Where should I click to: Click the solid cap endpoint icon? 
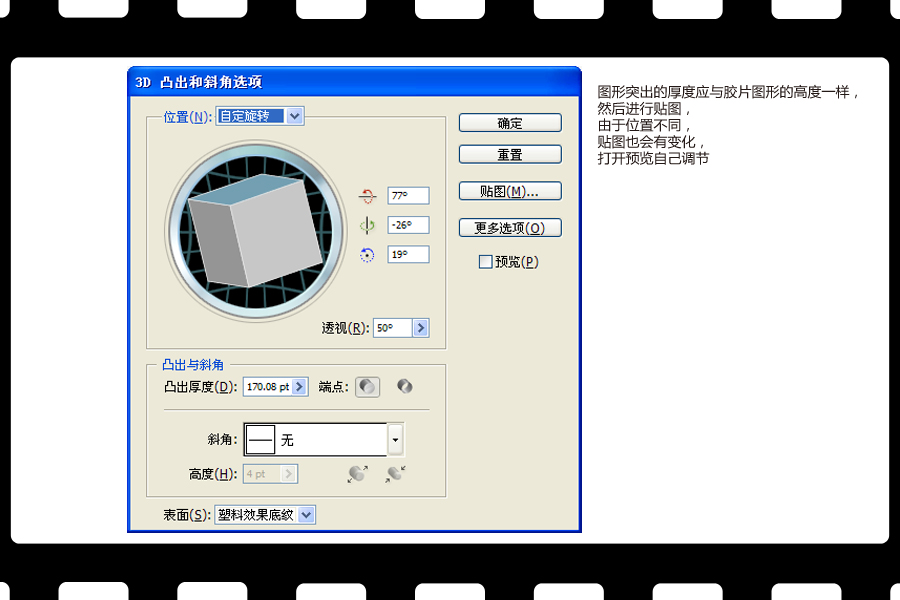pyautogui.click(x=367, y=386)
